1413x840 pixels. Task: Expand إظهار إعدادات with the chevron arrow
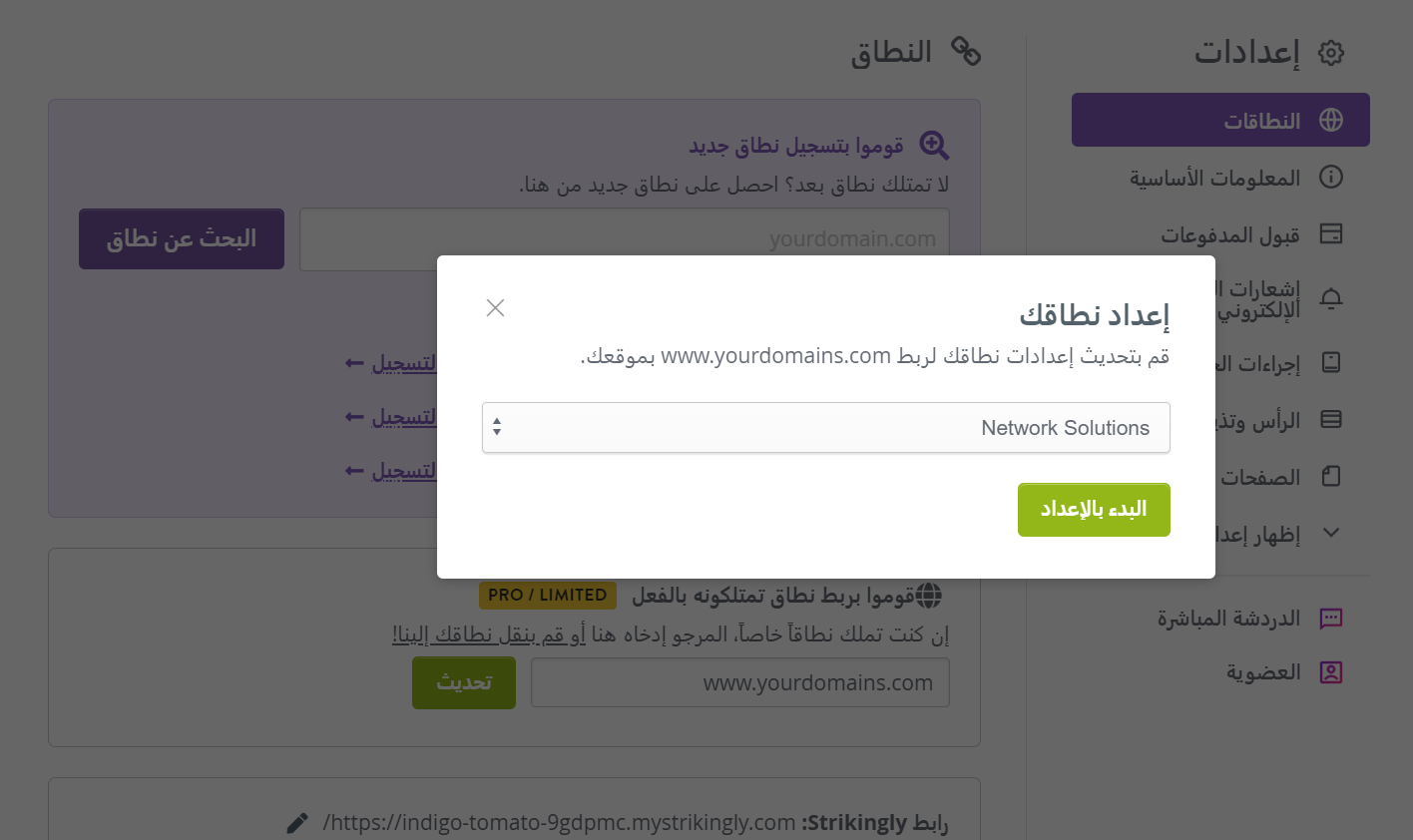coord(1331,533)
